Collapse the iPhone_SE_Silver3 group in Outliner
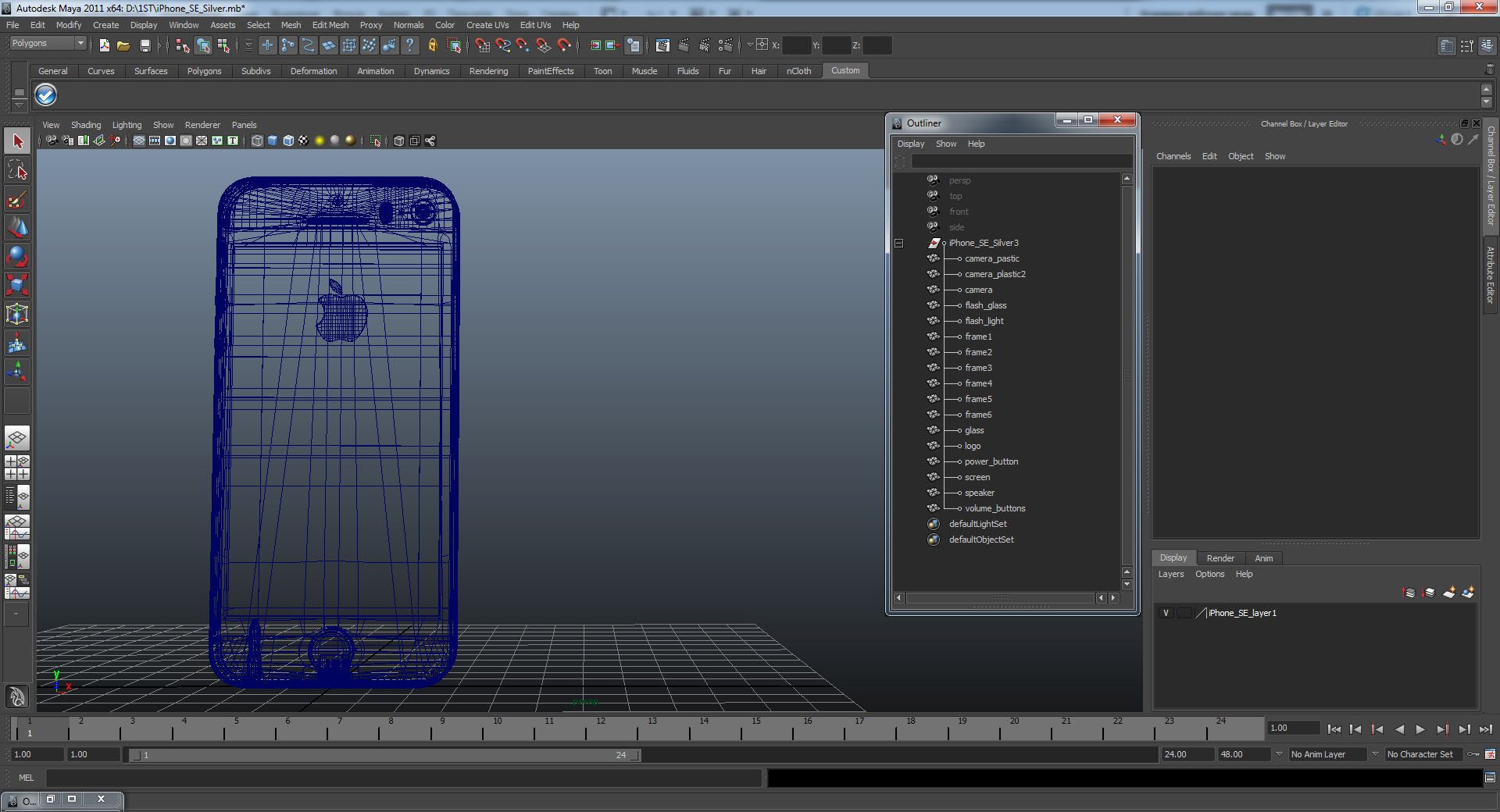This screenshot has width=1500, height=812. 898,243
